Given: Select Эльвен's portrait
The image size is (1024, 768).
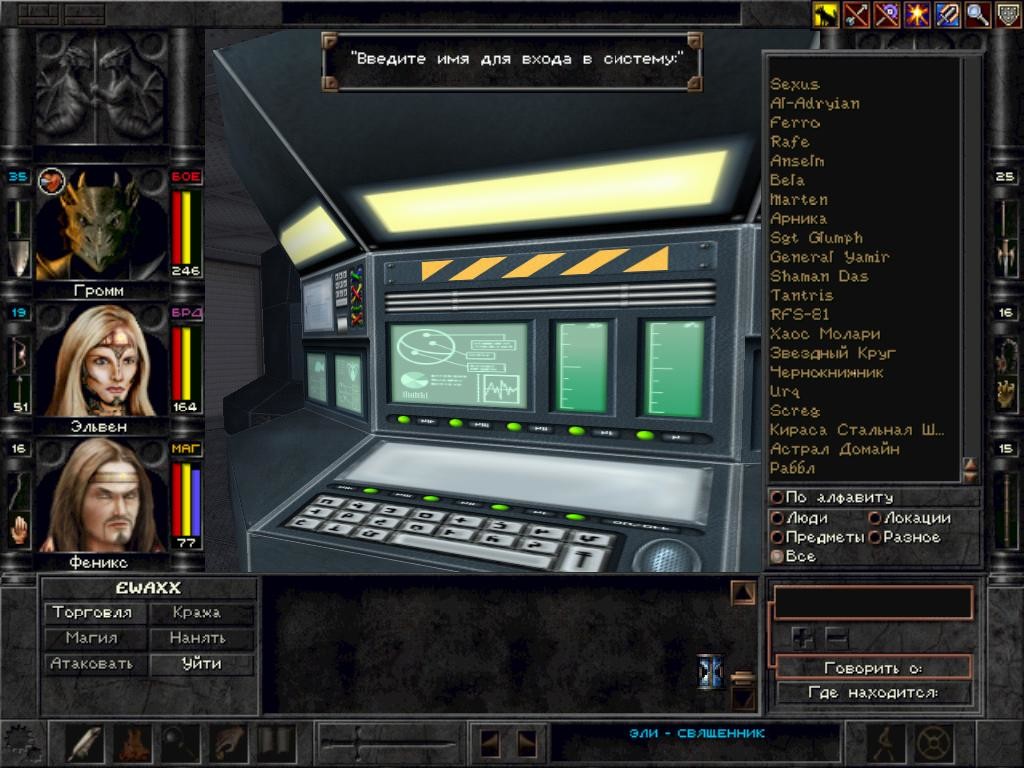Looking at the screenshot, I should point(100,360).
